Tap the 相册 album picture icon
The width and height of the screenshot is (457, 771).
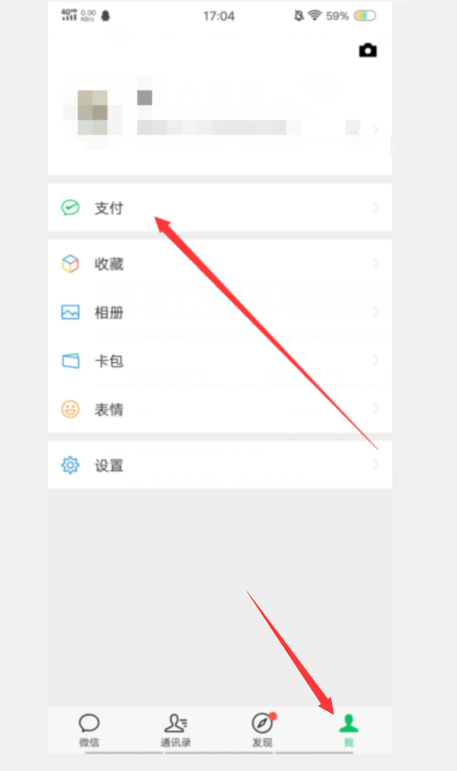click(x=70, y=312)
